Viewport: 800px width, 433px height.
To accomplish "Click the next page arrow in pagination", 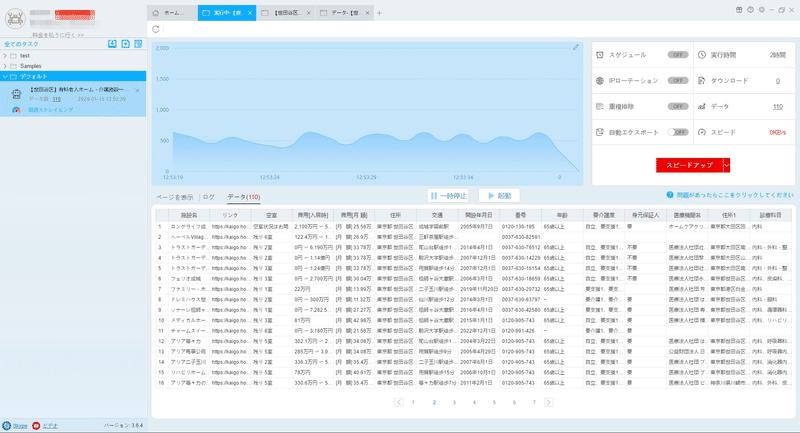I will (x=548, y=402).
